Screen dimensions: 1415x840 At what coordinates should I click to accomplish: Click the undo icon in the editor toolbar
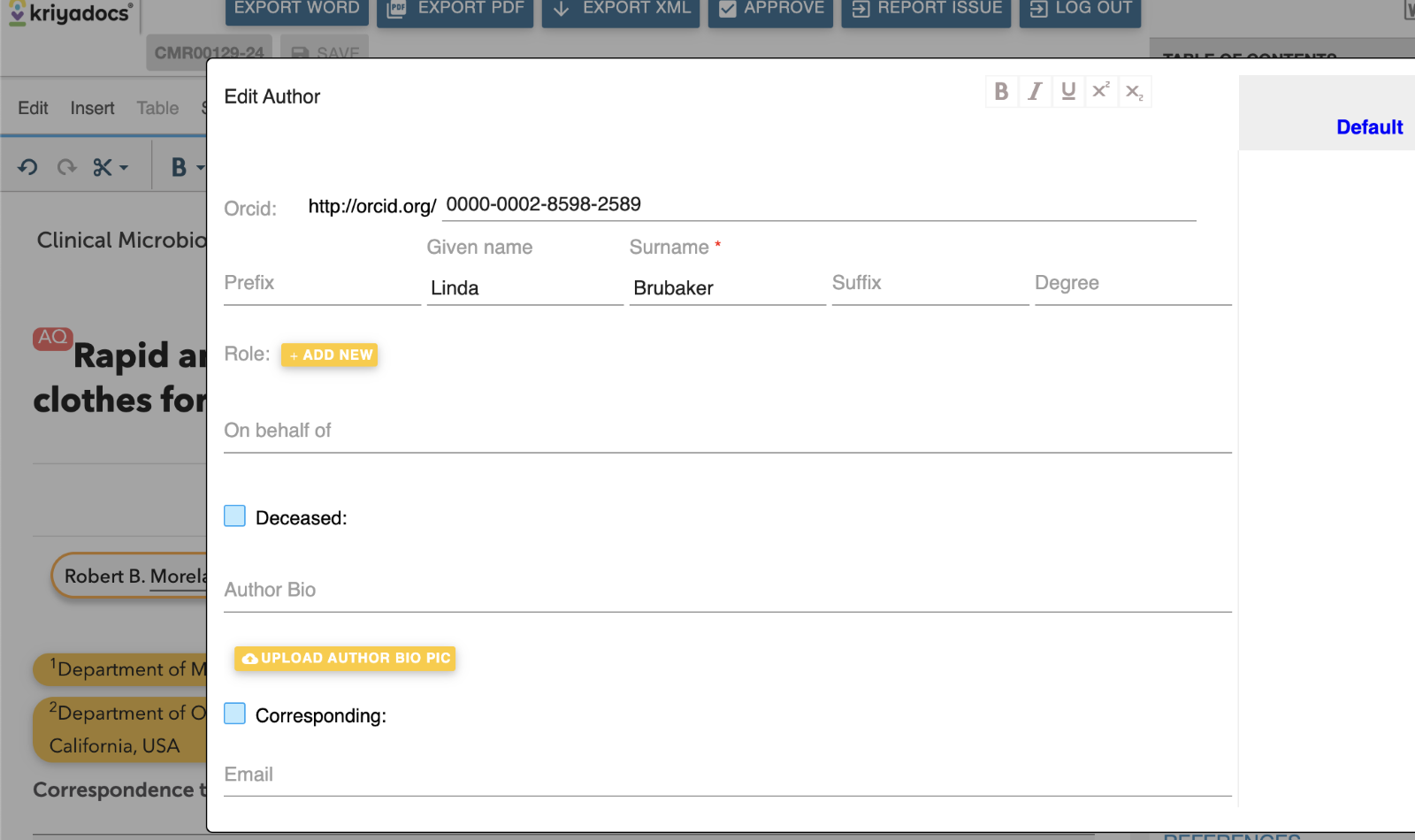28,167
